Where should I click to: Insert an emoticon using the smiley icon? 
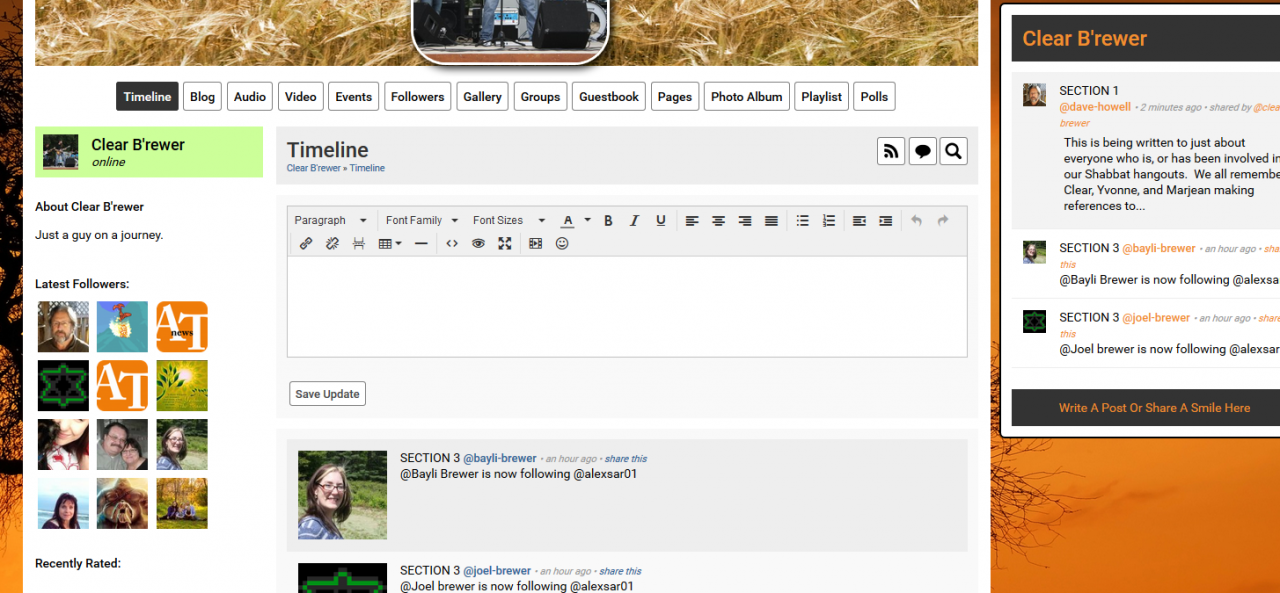coord(562,243)
